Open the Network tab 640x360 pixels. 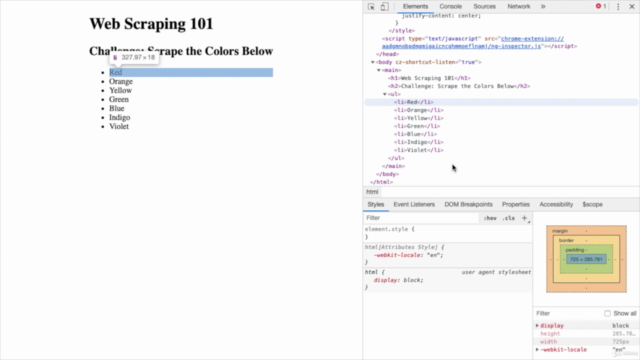coord(519,7)
